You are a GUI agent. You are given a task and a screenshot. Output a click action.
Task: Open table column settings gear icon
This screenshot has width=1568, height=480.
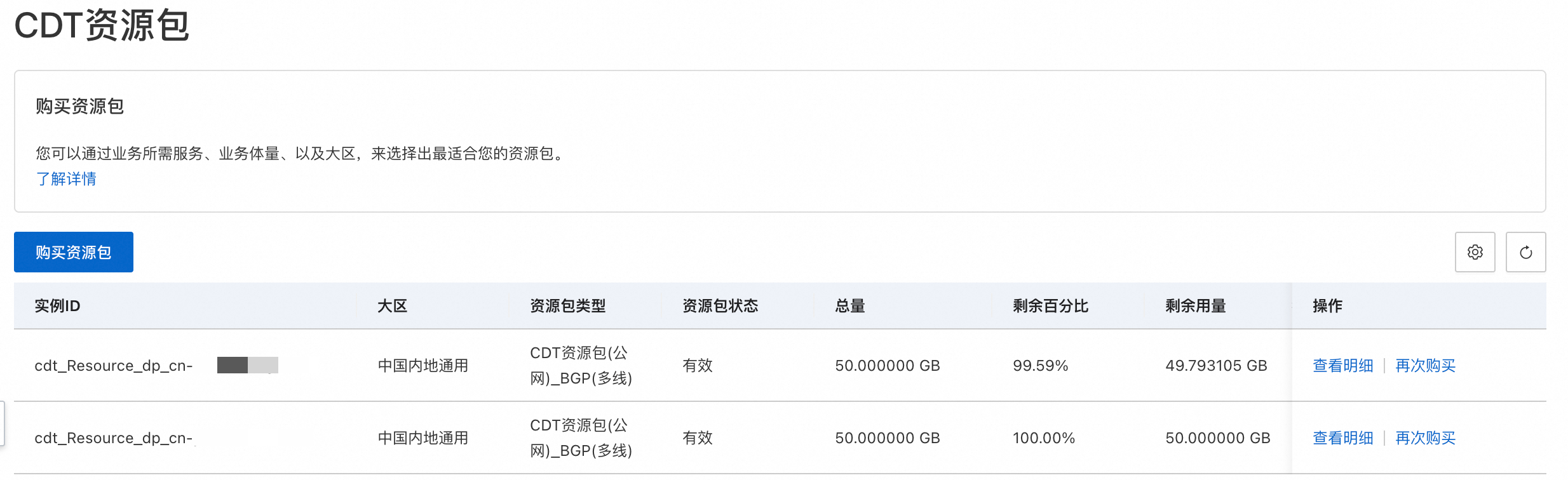pos(1475,252)
